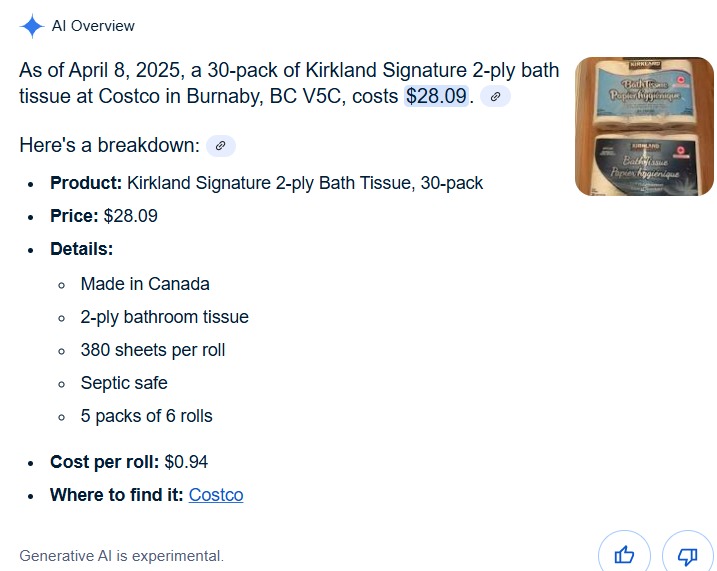Screen dimensions: 717x571
Task: Click '2-ply bathroom tissue' detail
Action: tap(165, 317)
